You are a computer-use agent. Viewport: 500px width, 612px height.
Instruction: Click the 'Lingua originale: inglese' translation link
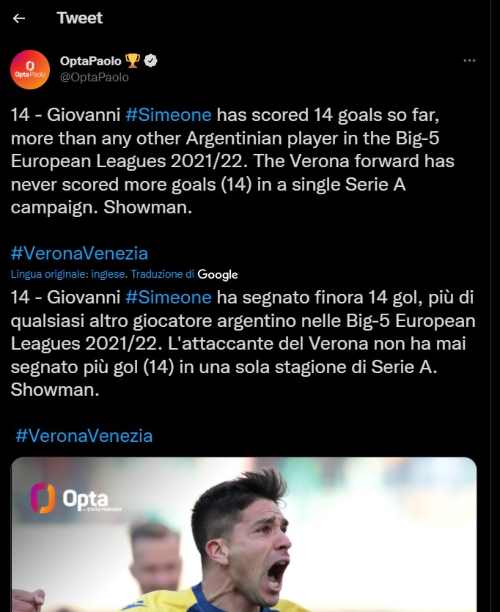[x=69, y=274]
